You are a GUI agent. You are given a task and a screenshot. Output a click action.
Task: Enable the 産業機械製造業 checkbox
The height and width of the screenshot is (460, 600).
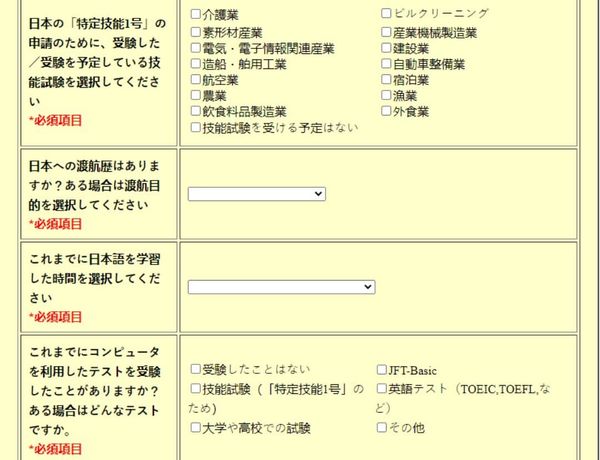[x=386, y=32]
